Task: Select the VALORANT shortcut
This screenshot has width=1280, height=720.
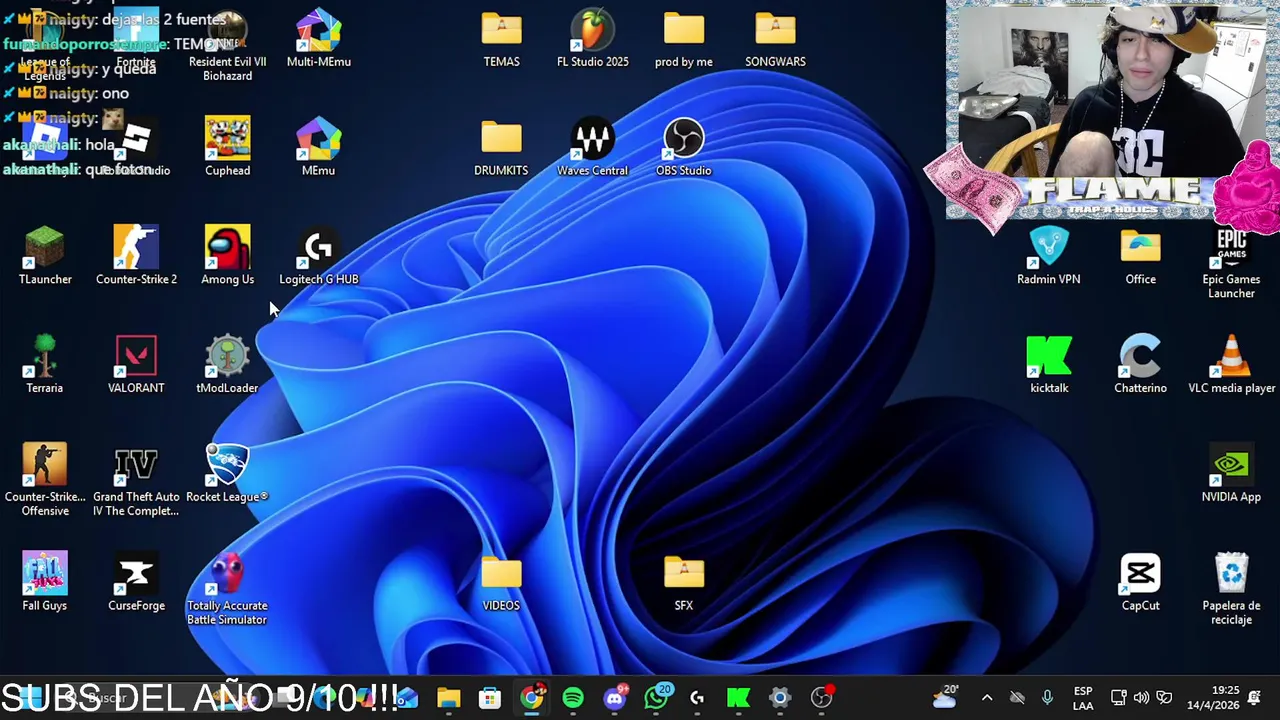Action: 136,365
